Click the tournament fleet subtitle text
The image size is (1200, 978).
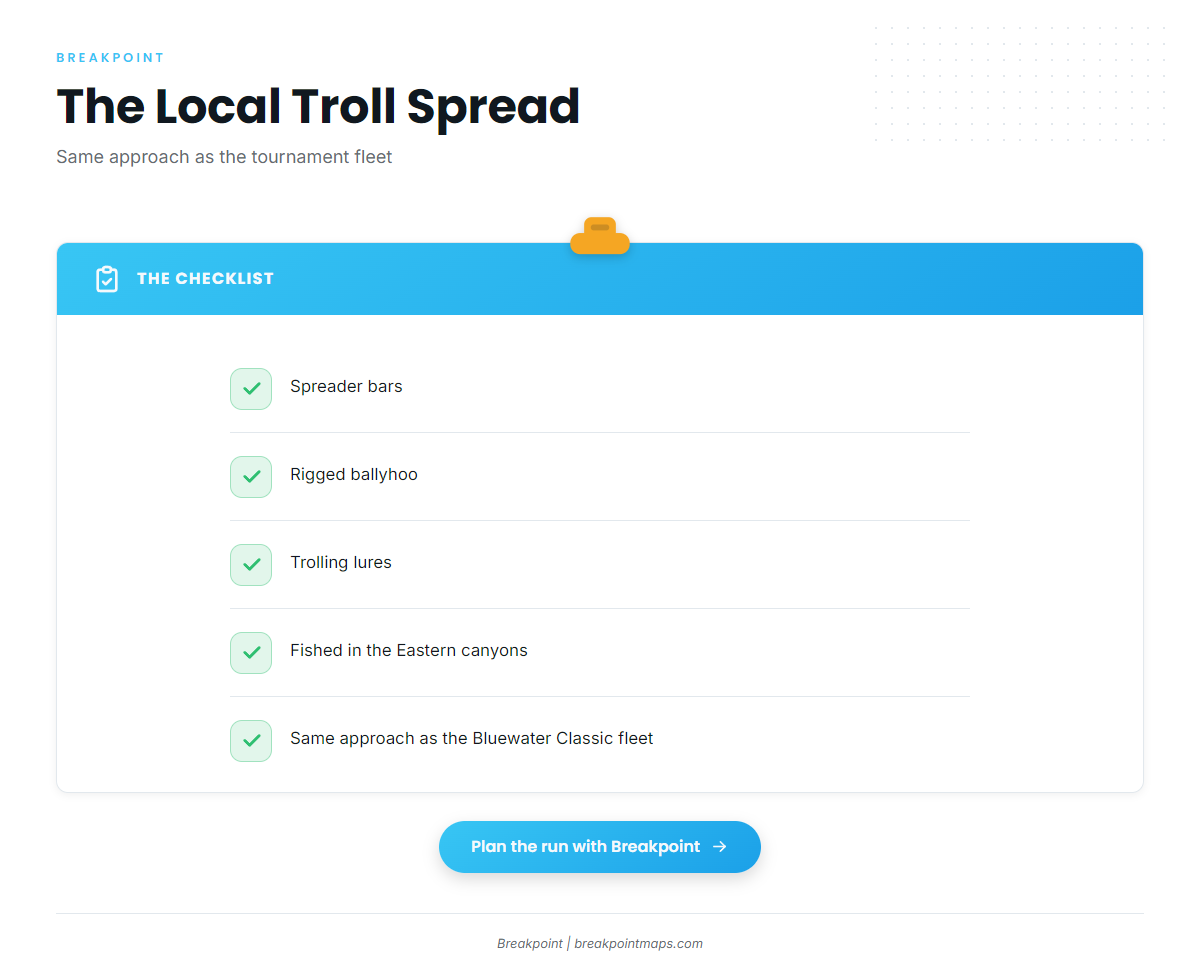224,157
